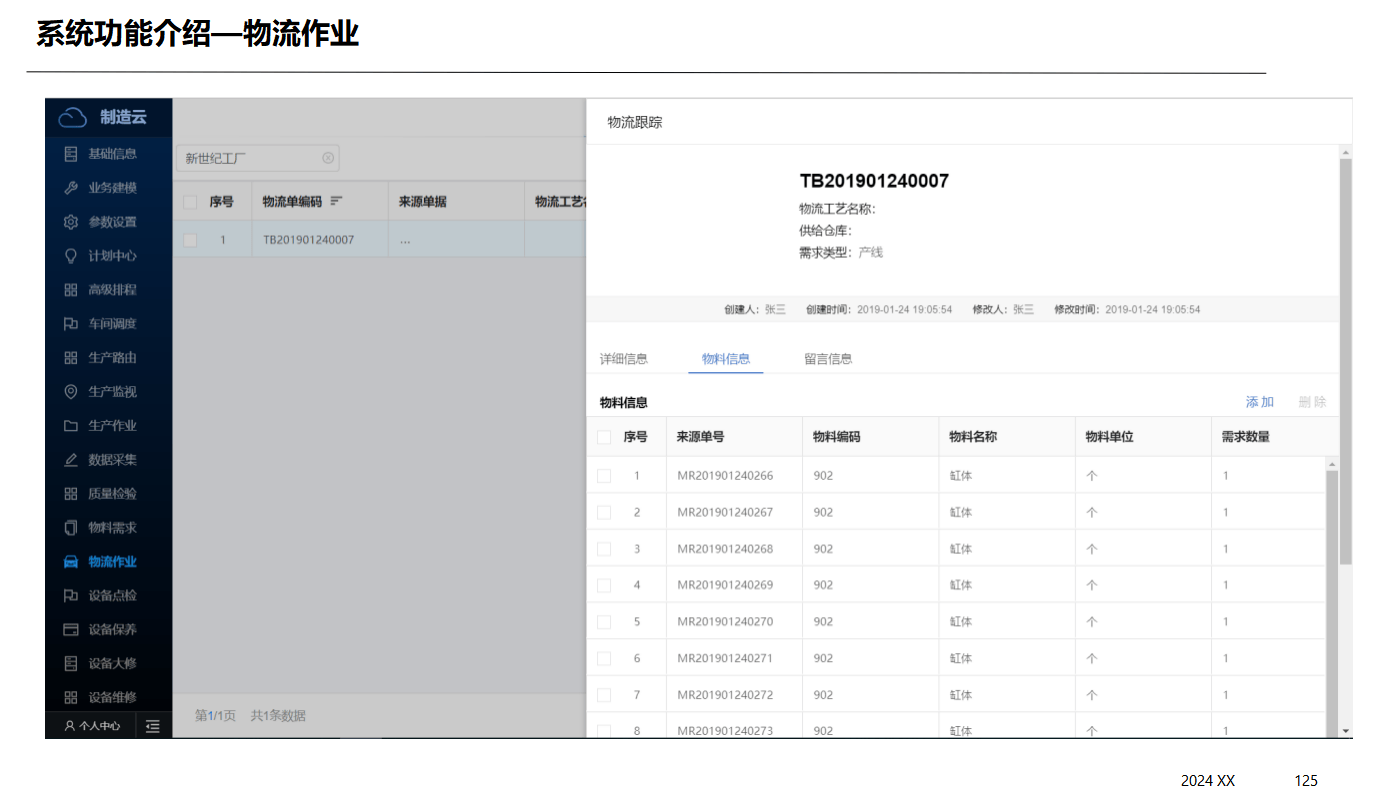Image resolution: width=1398 pixels, height=793 pixels.
Task: Click the 来源单据 column header
Action: point(423,202)
